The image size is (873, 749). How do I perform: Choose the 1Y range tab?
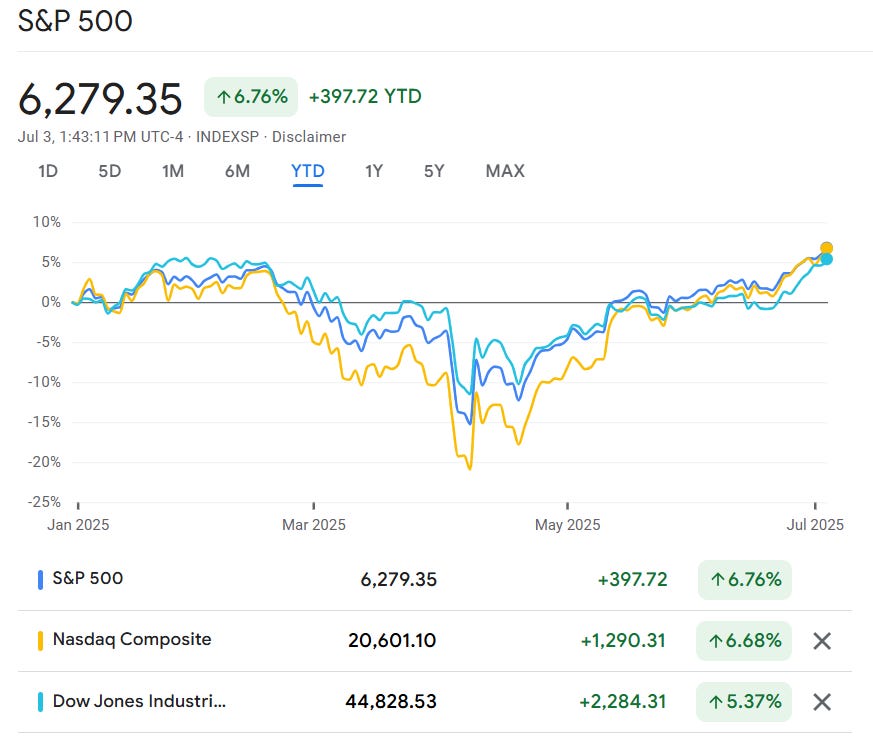tap(374, 171)
